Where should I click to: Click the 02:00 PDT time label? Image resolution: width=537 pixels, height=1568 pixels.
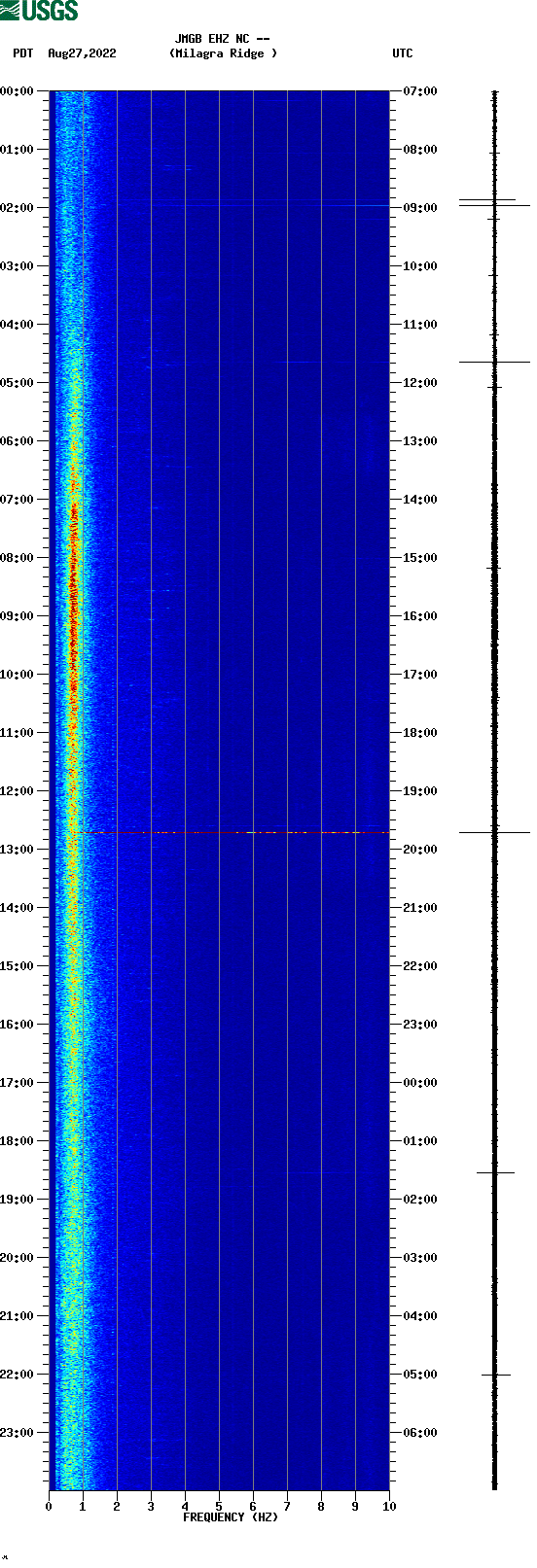tap(18, 208)
